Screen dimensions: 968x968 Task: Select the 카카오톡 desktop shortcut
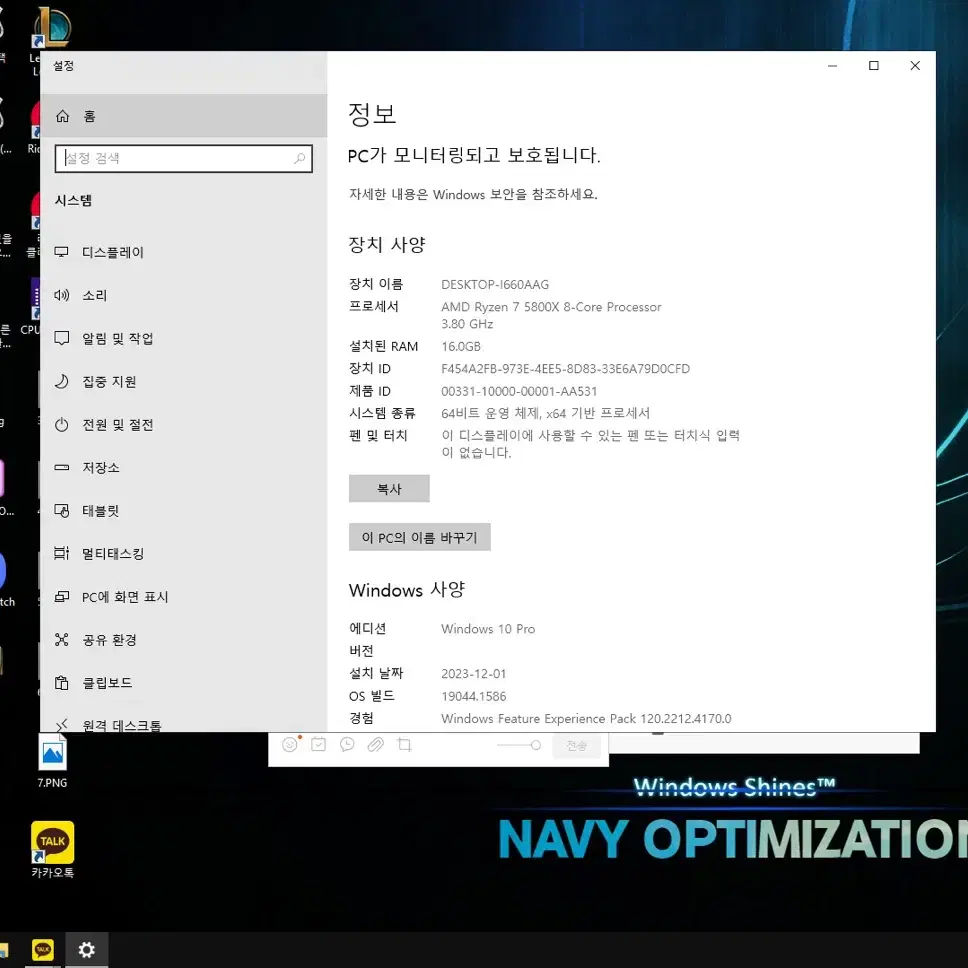52,850
